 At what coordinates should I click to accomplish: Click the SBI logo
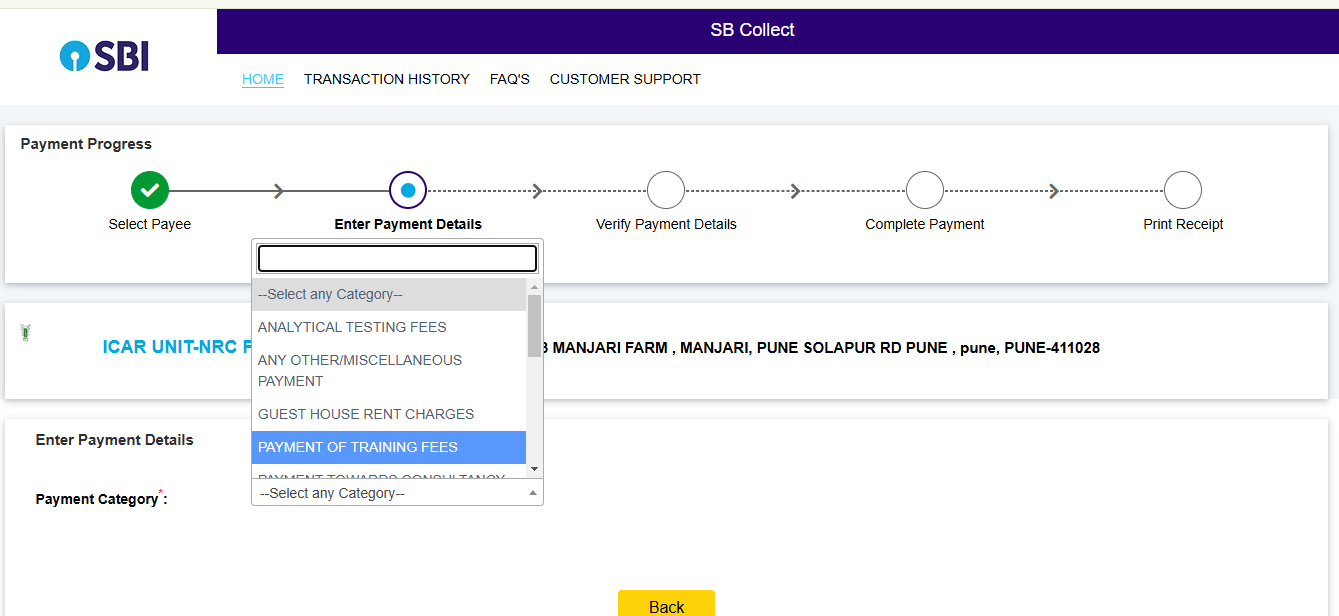[104, 57]
